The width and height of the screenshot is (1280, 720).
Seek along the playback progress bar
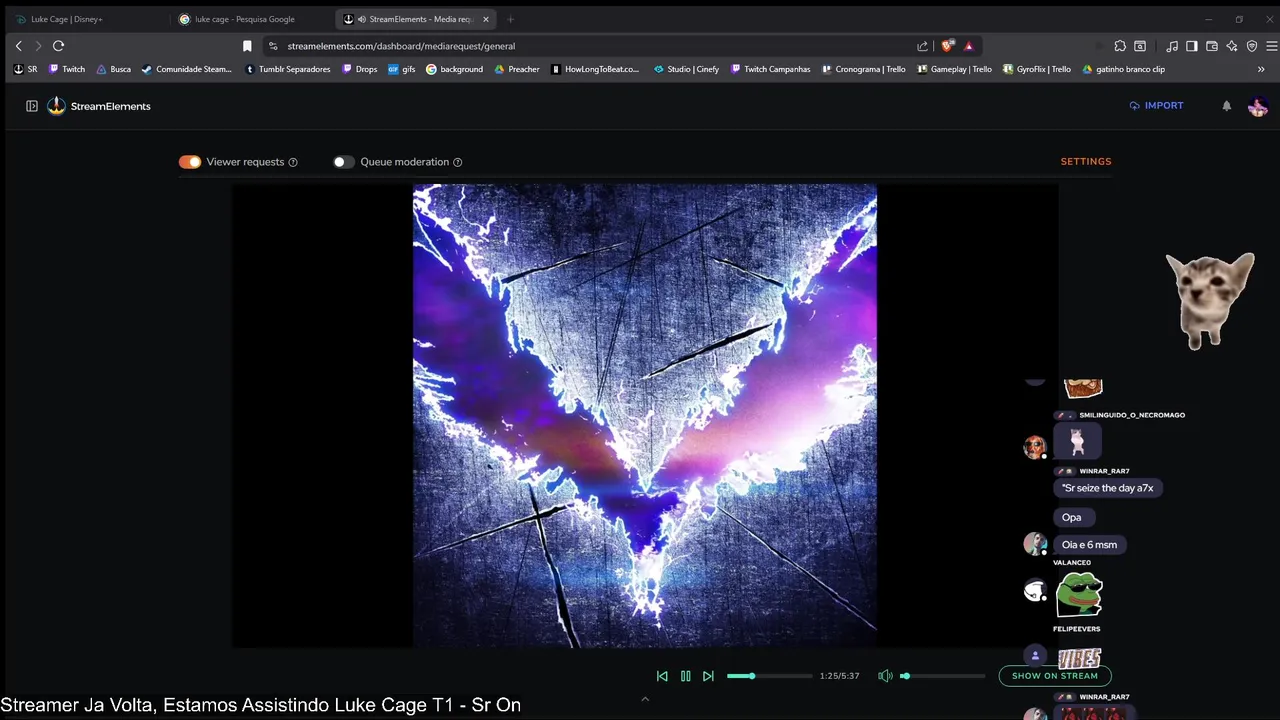pyautogui.click(x=769, y=676)
